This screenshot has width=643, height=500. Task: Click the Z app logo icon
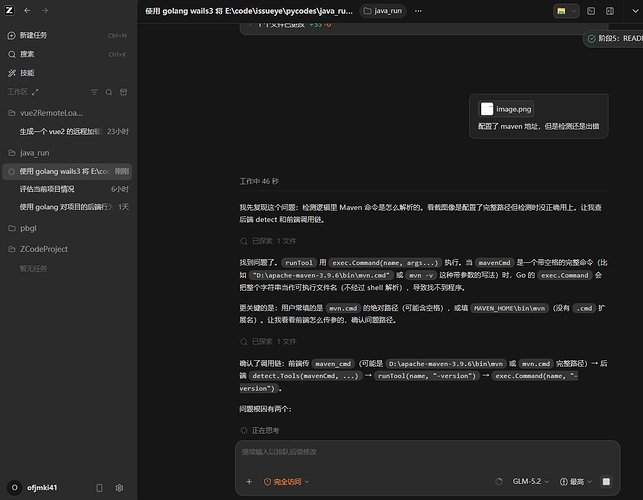(x=9, y=11)
